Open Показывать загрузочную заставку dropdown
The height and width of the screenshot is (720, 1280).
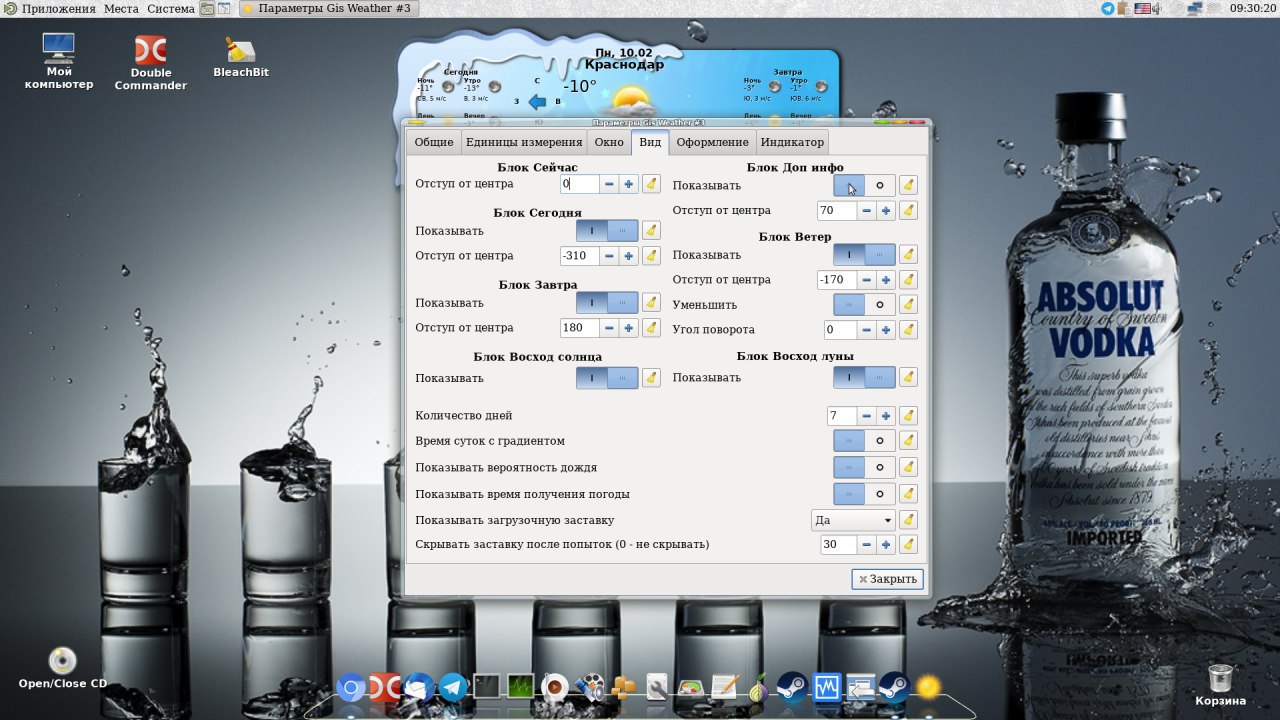pyautogui.click(x=853, y=520)
